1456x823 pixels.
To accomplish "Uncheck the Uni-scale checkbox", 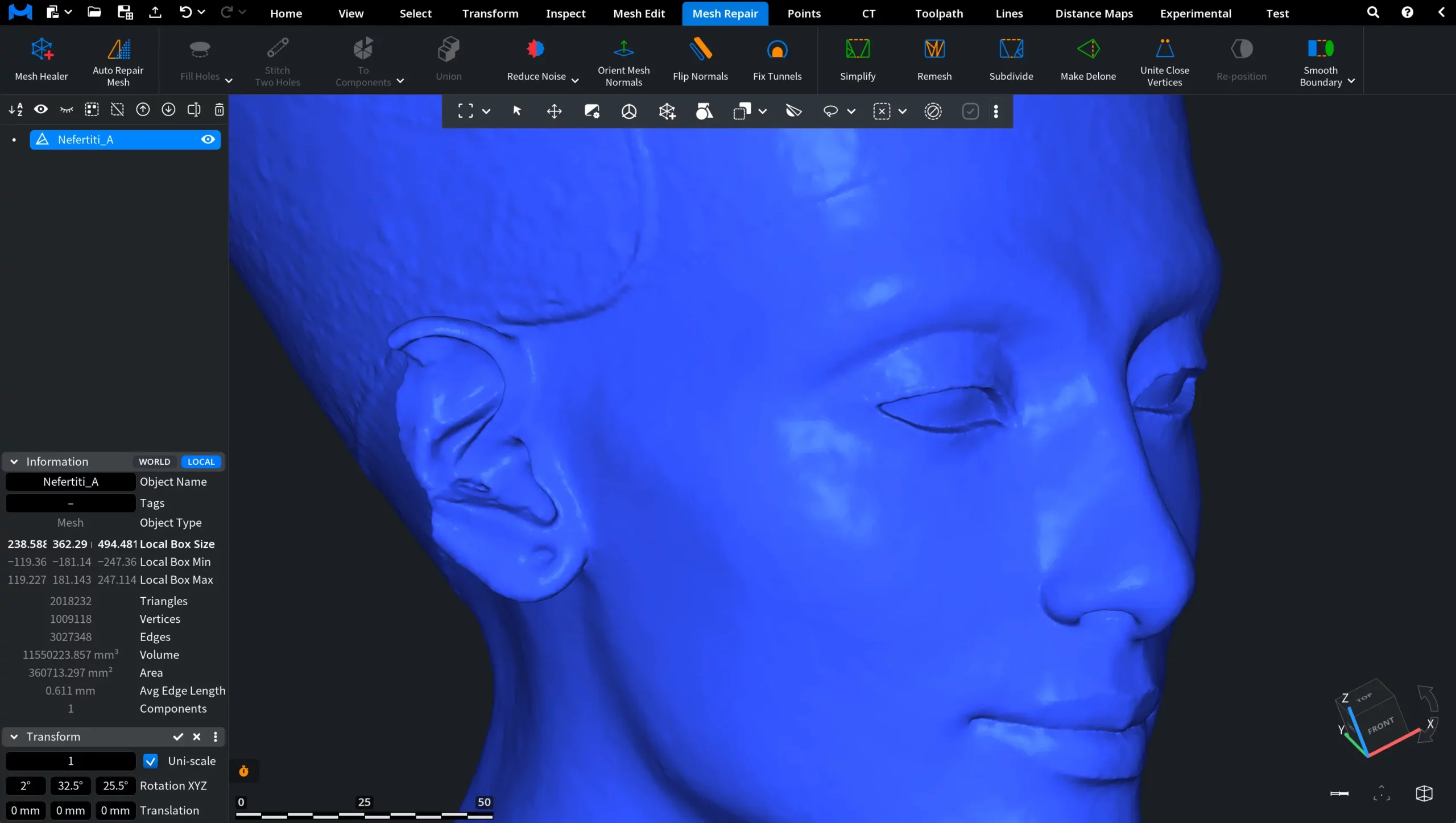I will pos(151,761).
